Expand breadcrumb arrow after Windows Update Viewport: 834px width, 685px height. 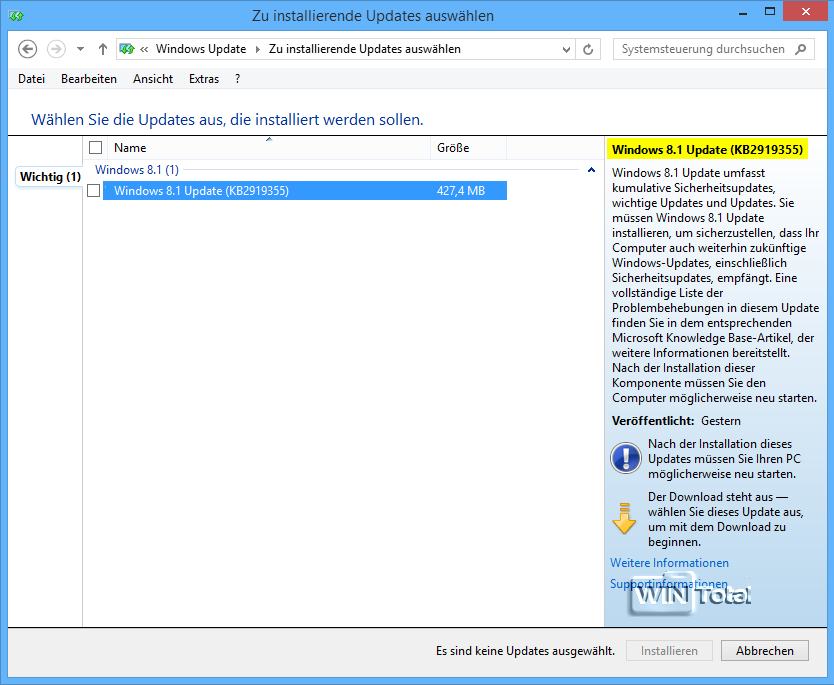(x=258, y=49)
